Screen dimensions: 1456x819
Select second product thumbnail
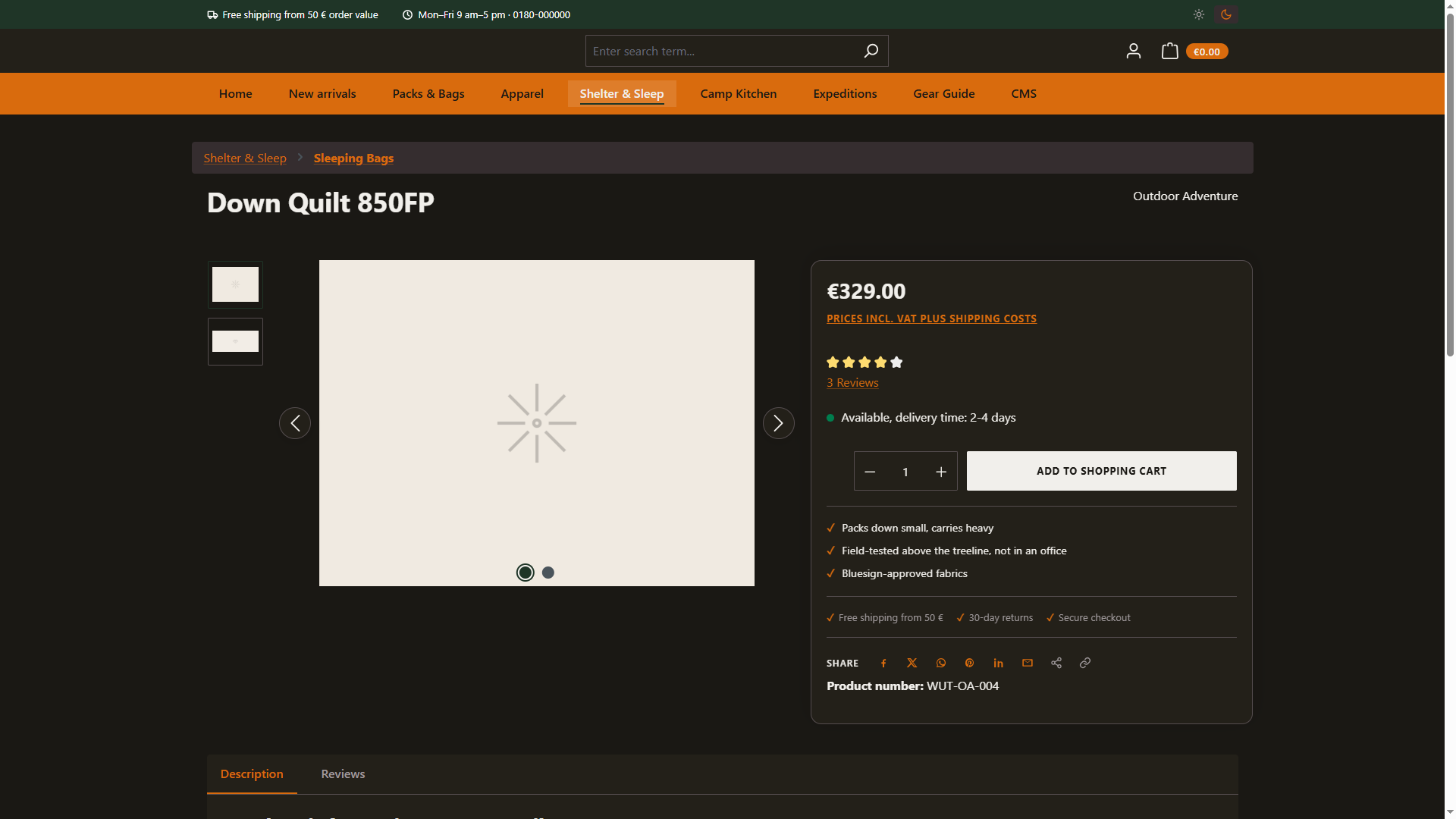click(235, 341)
